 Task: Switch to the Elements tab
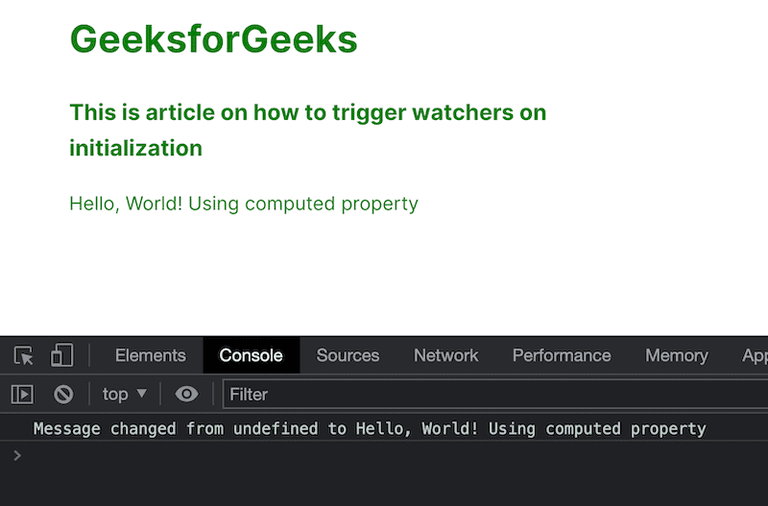(x=150, y=355)
